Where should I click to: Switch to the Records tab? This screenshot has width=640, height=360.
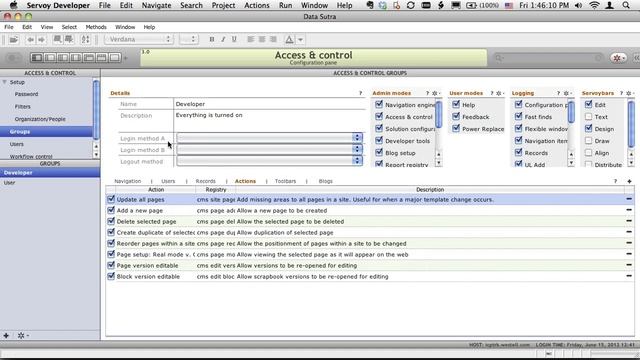[205, 181]
